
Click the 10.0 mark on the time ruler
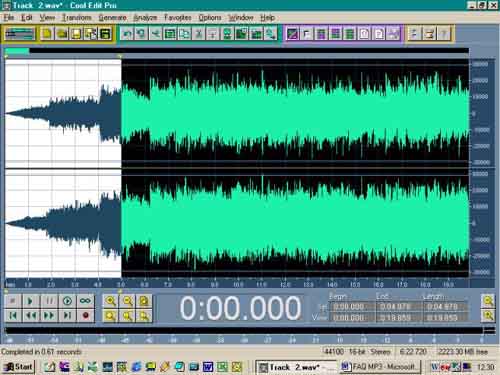coord(238,284)
